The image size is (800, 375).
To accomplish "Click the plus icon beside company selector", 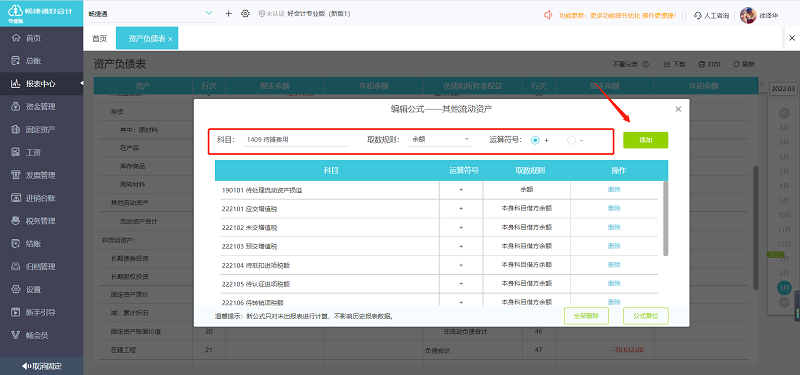I will point(228,14).
